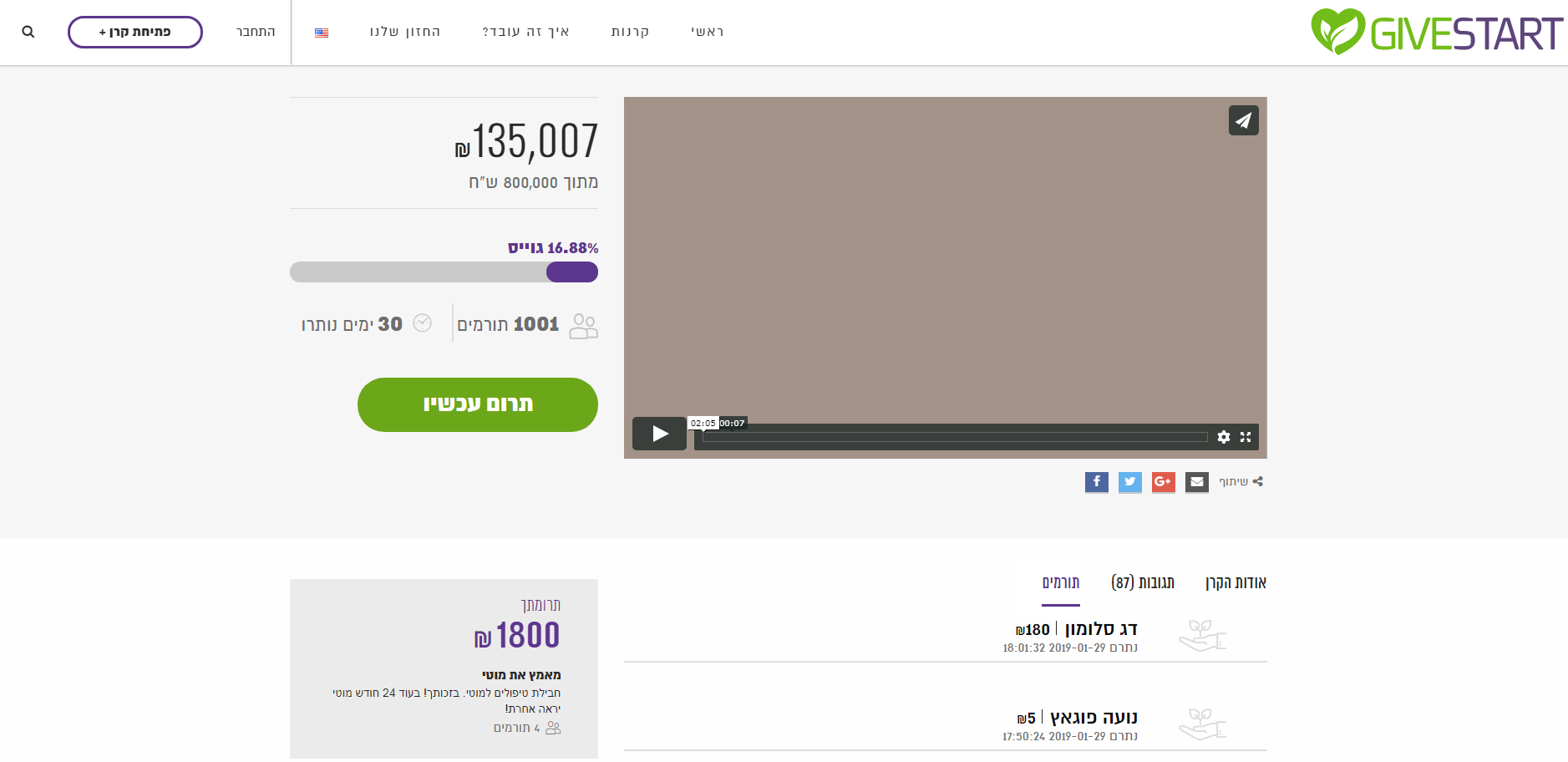Click the התחבר login link
The width and height of the screenshot is (1568, 762).
[256, 32]
